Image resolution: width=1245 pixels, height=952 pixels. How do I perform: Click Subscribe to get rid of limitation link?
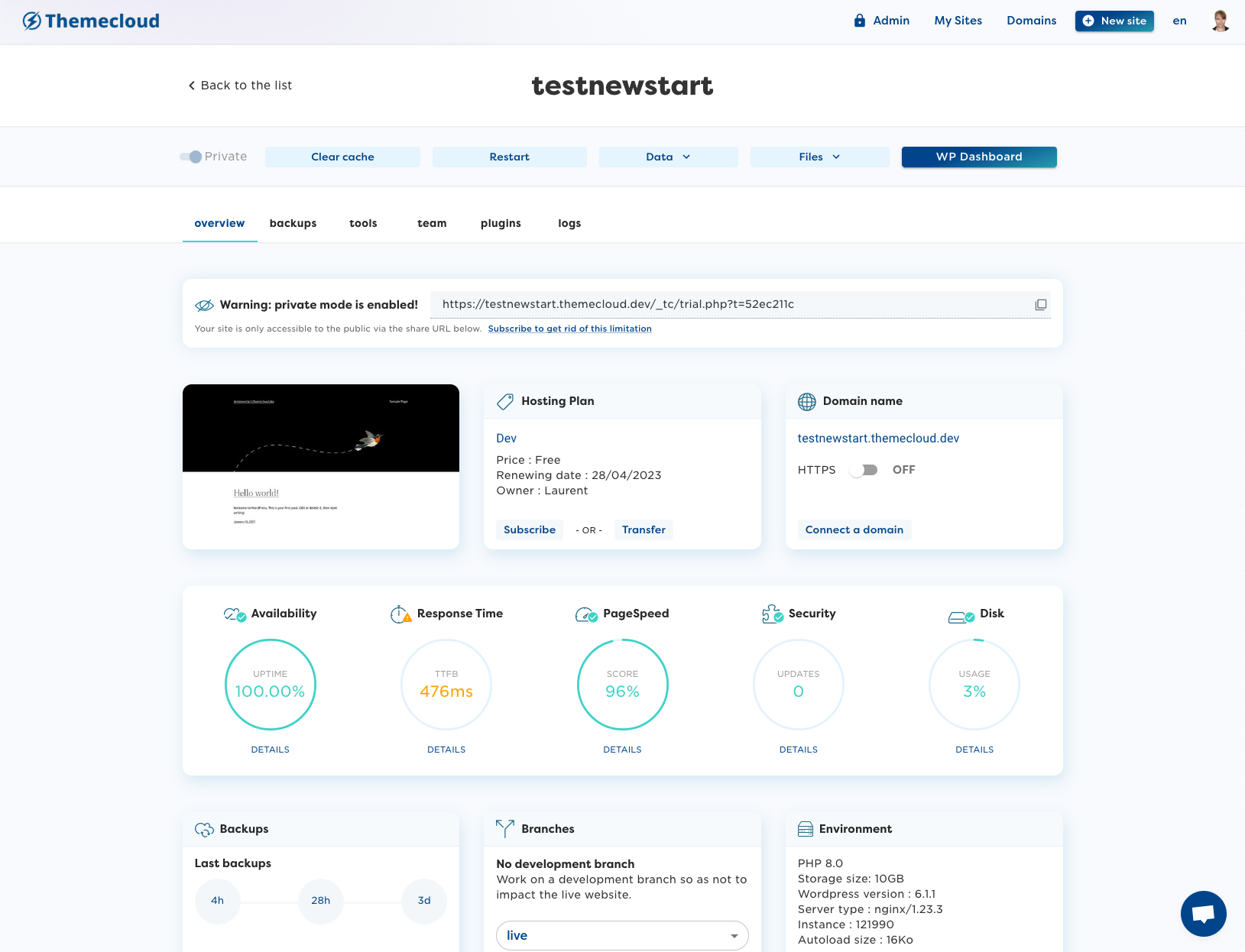(570, 329)
